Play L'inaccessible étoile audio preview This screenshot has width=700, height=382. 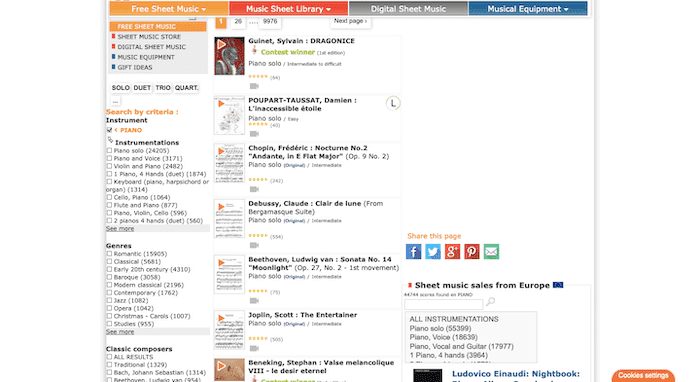[x=221, y=104]
